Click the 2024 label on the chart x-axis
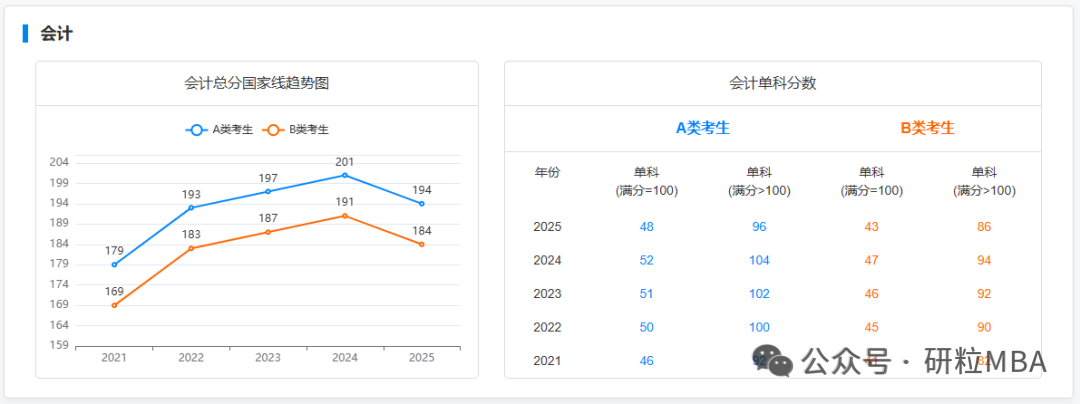 [345, 358]
